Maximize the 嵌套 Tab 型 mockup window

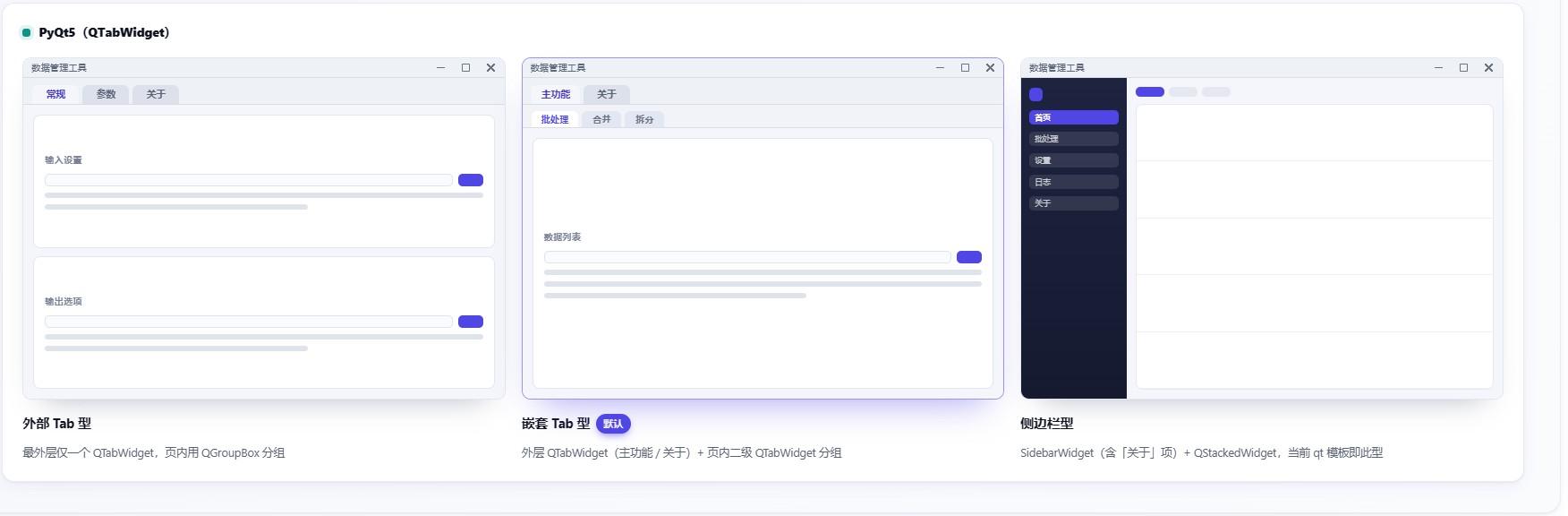coord(965,68)
